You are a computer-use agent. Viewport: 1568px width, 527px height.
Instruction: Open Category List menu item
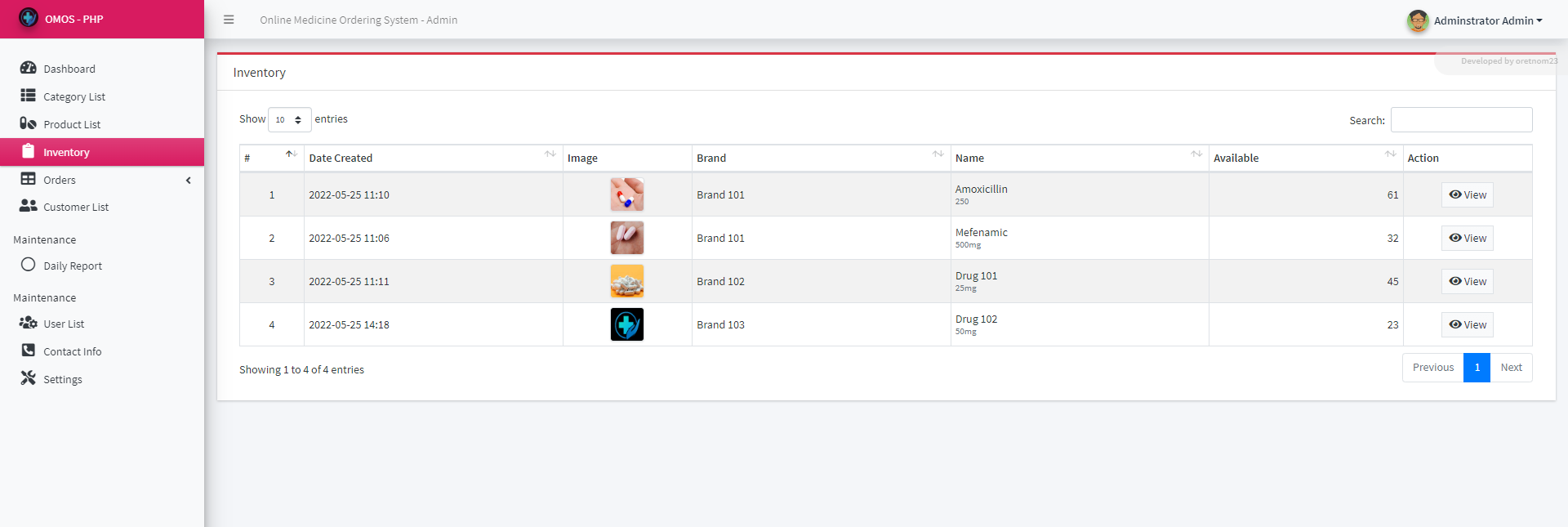(x=102, y=96)
